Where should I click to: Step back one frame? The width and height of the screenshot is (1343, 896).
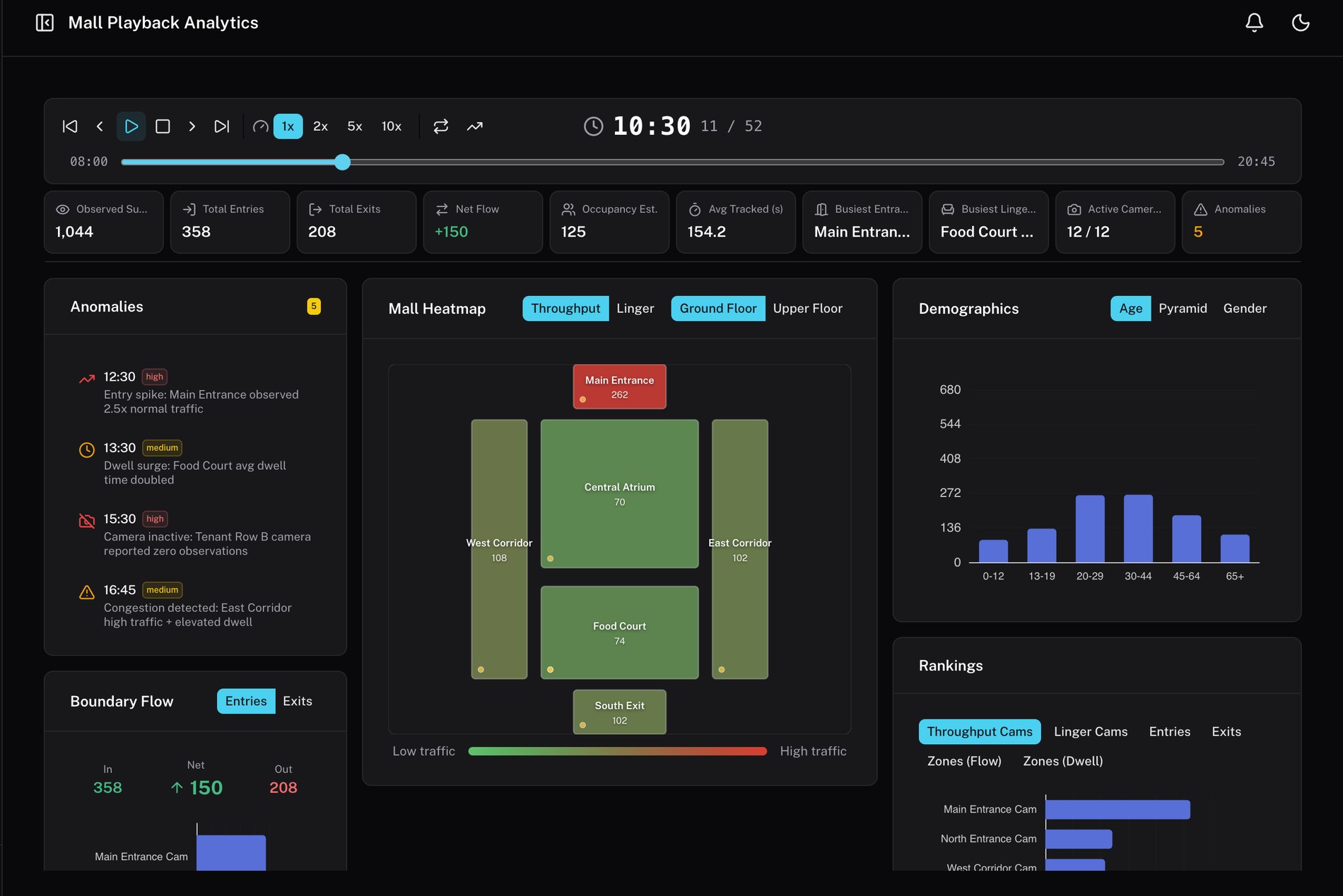[x=100, y=126]
